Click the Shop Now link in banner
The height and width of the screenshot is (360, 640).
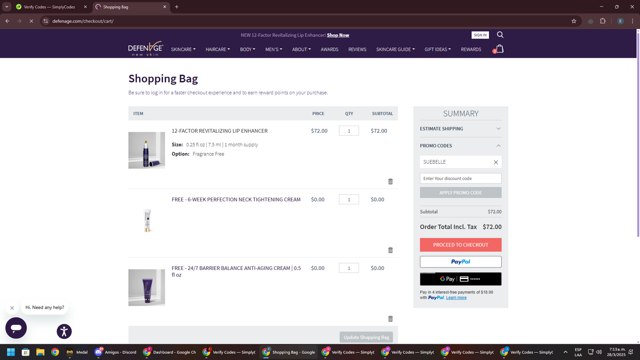pos(338,35)
